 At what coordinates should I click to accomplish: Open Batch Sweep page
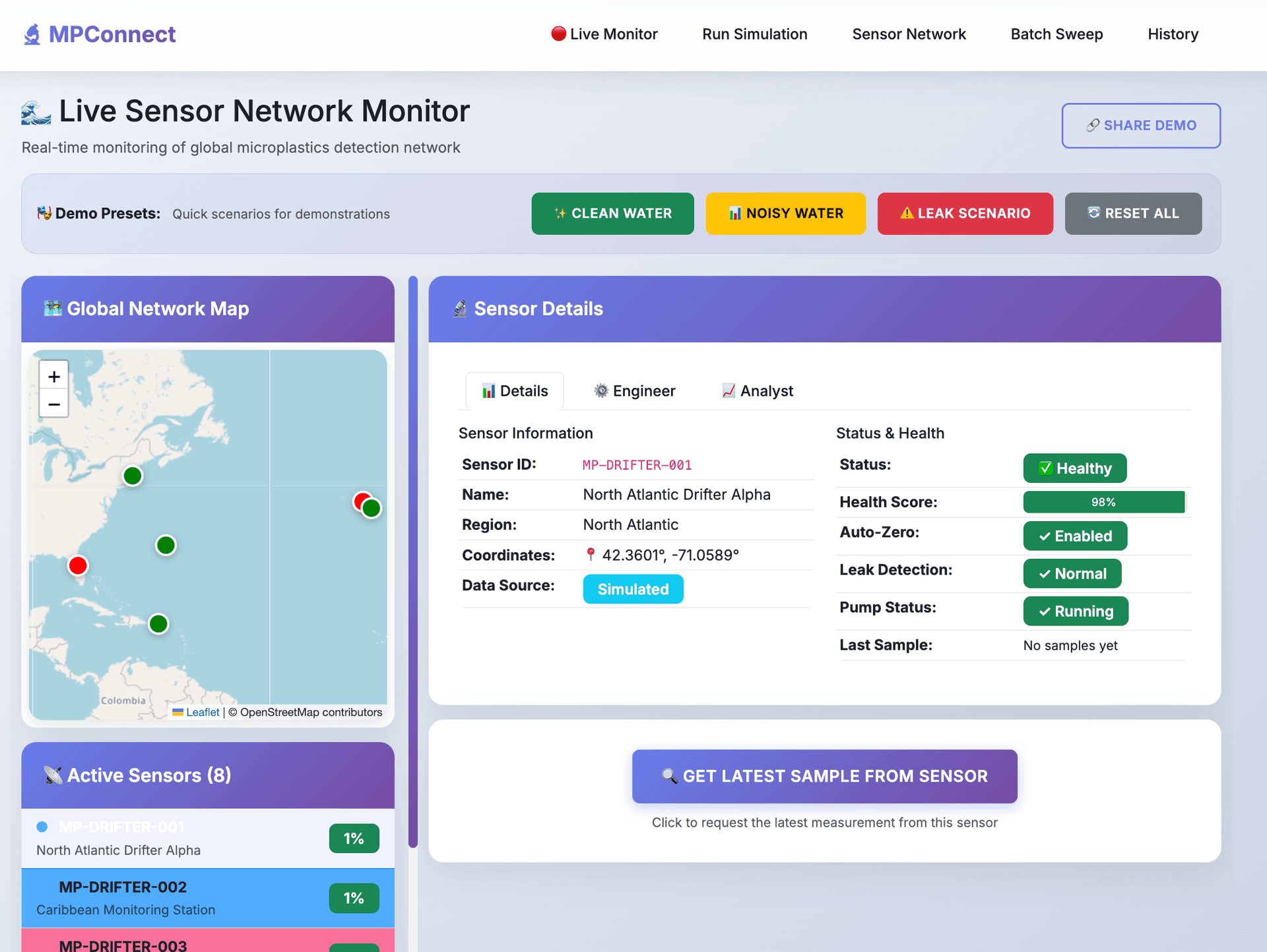click(1056, 34)
